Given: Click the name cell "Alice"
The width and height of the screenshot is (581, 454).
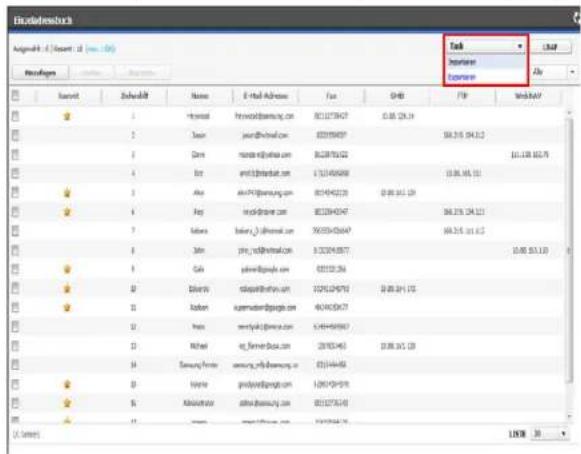Looking at the screenshot, I should (x=199, y=193).
